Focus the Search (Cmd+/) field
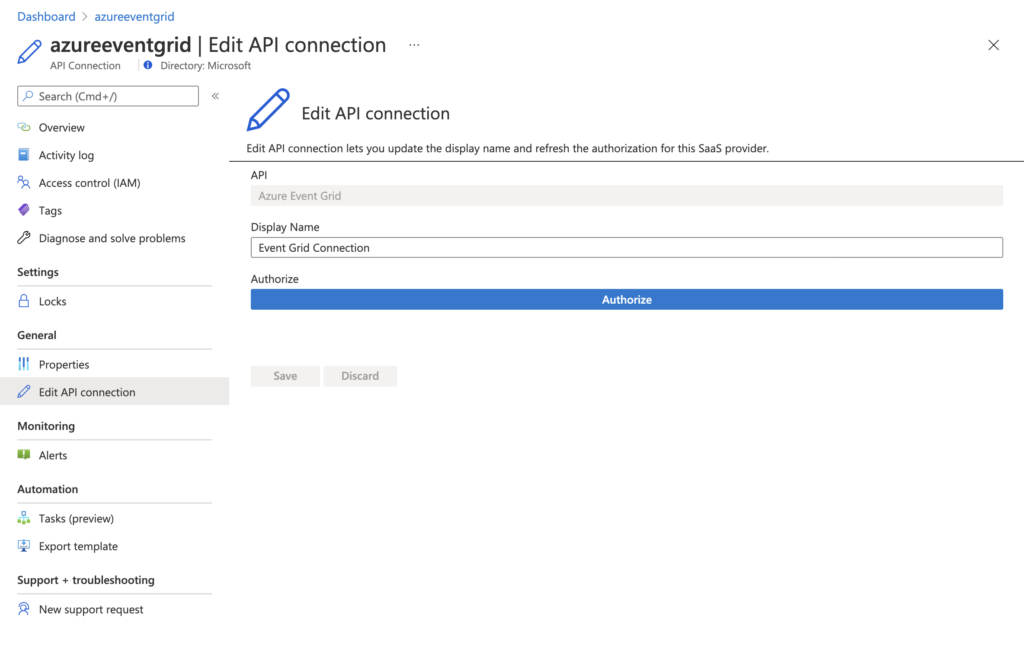Image resolution: width=1024 pixels, height=654 pixels. pyautogui.click(x=108, y=96)
